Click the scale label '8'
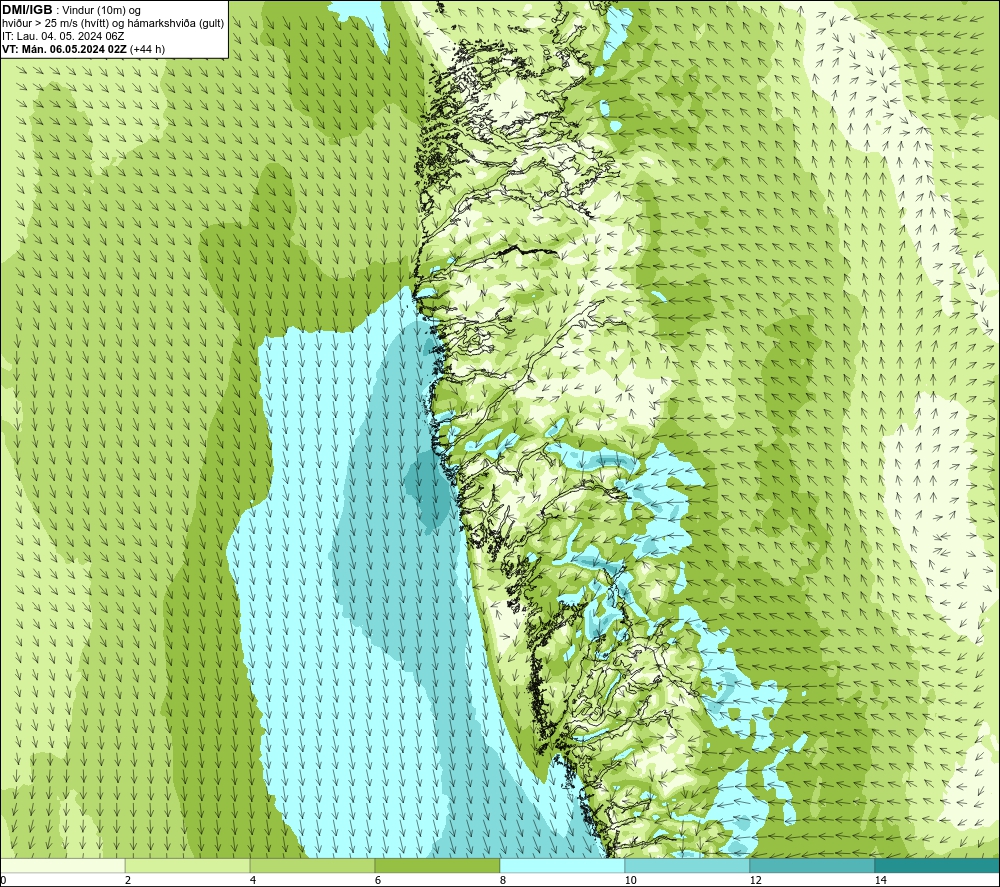Viewport: 1000px width, 887px height. 503,881
